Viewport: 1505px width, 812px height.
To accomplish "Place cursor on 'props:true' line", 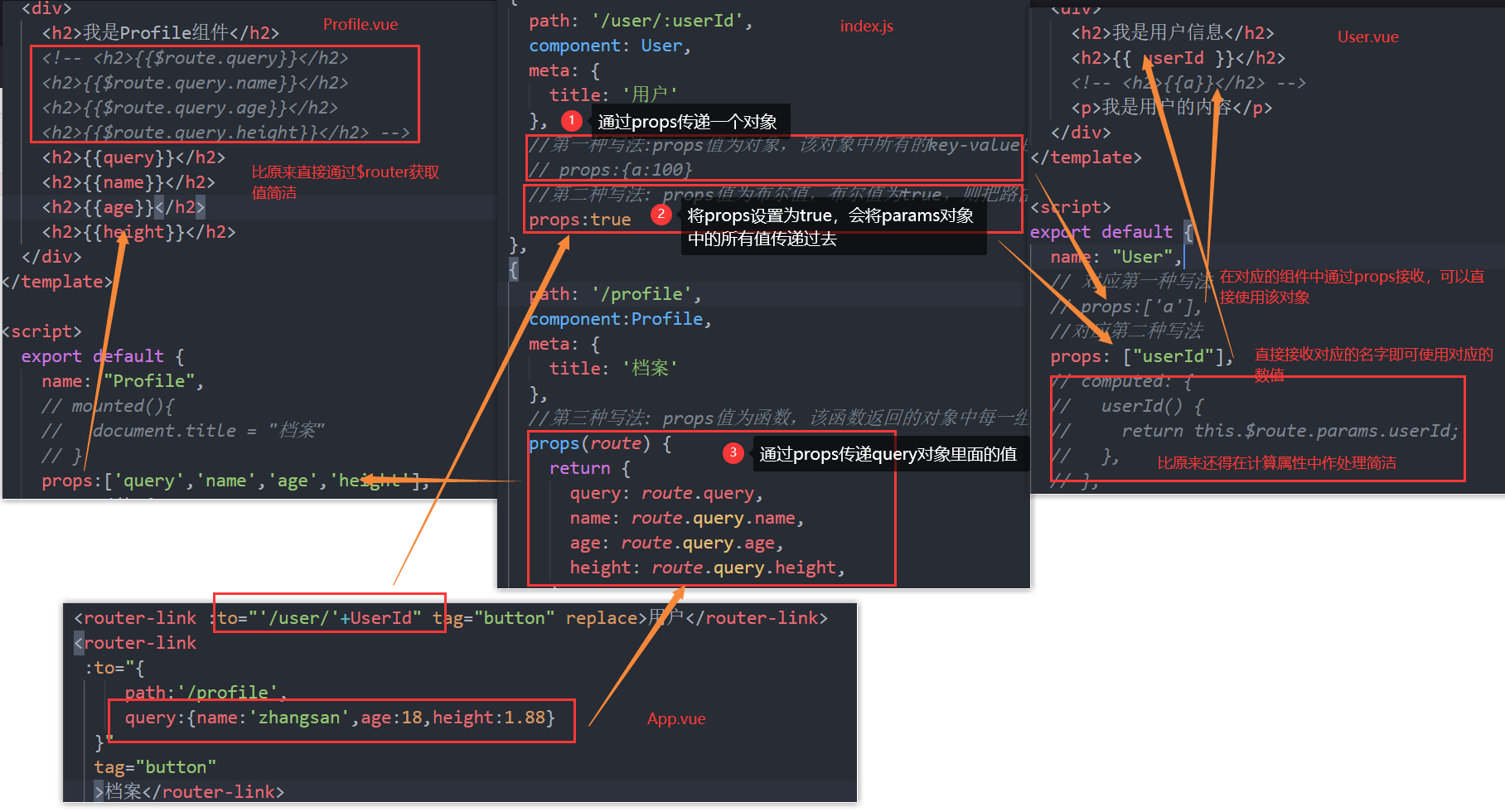I will coord(580,220).
